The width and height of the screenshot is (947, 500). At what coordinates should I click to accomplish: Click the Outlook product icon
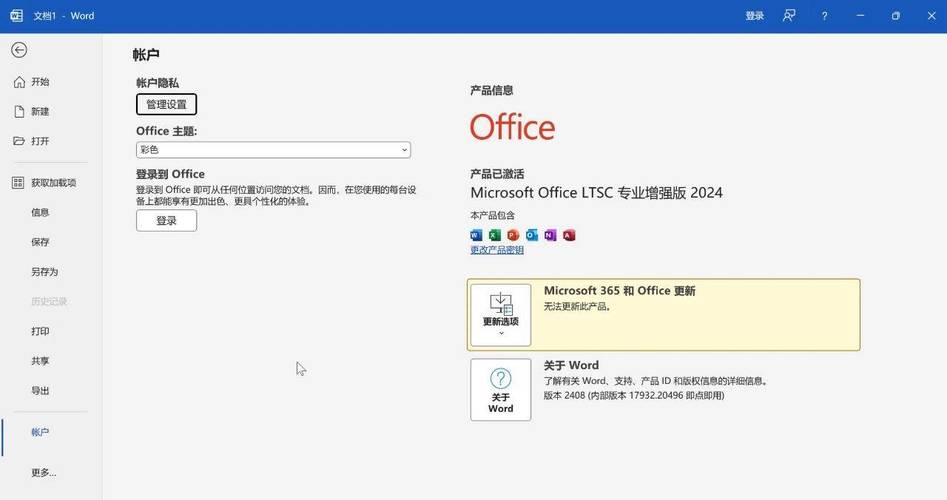531,236
